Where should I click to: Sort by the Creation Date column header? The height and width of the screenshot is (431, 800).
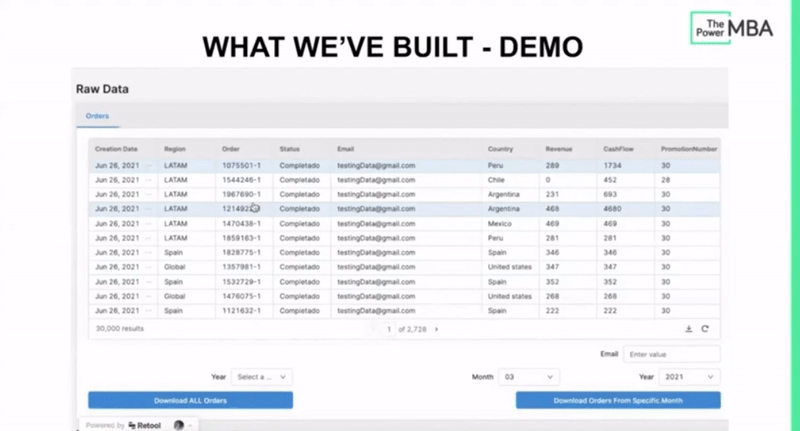[x=116, y=149]
